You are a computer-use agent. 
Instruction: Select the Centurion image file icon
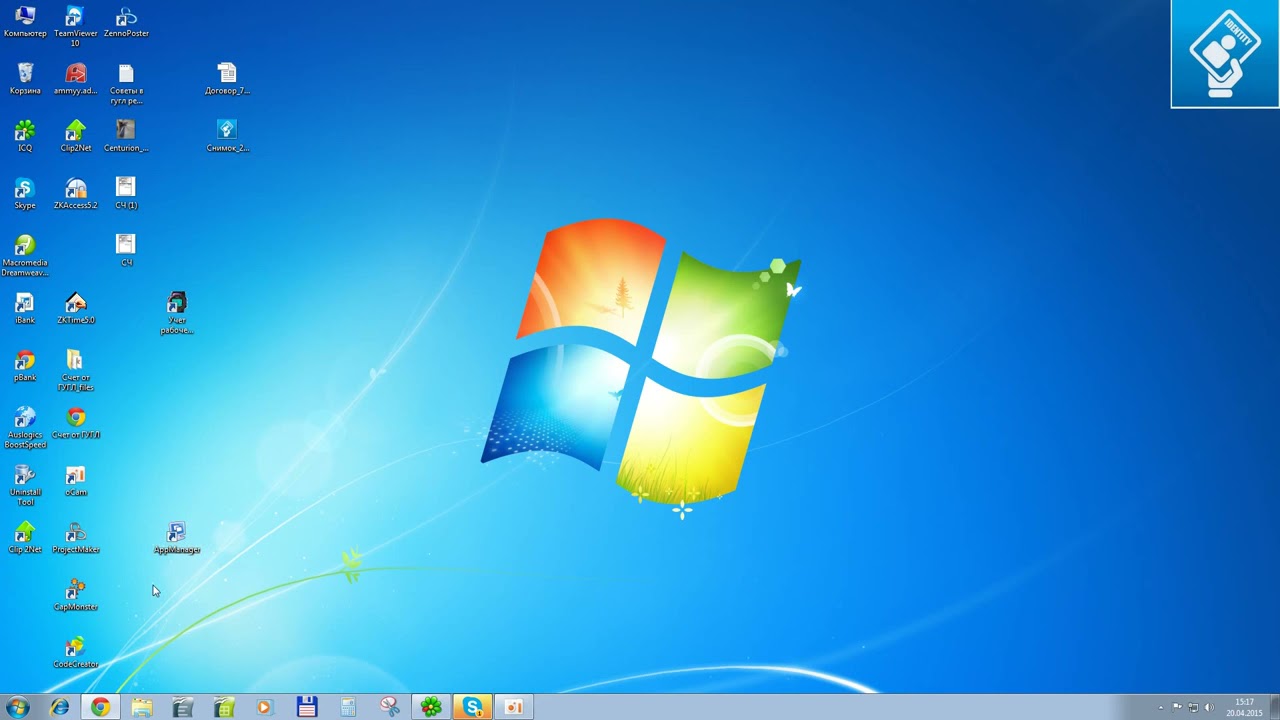[126, 136]
